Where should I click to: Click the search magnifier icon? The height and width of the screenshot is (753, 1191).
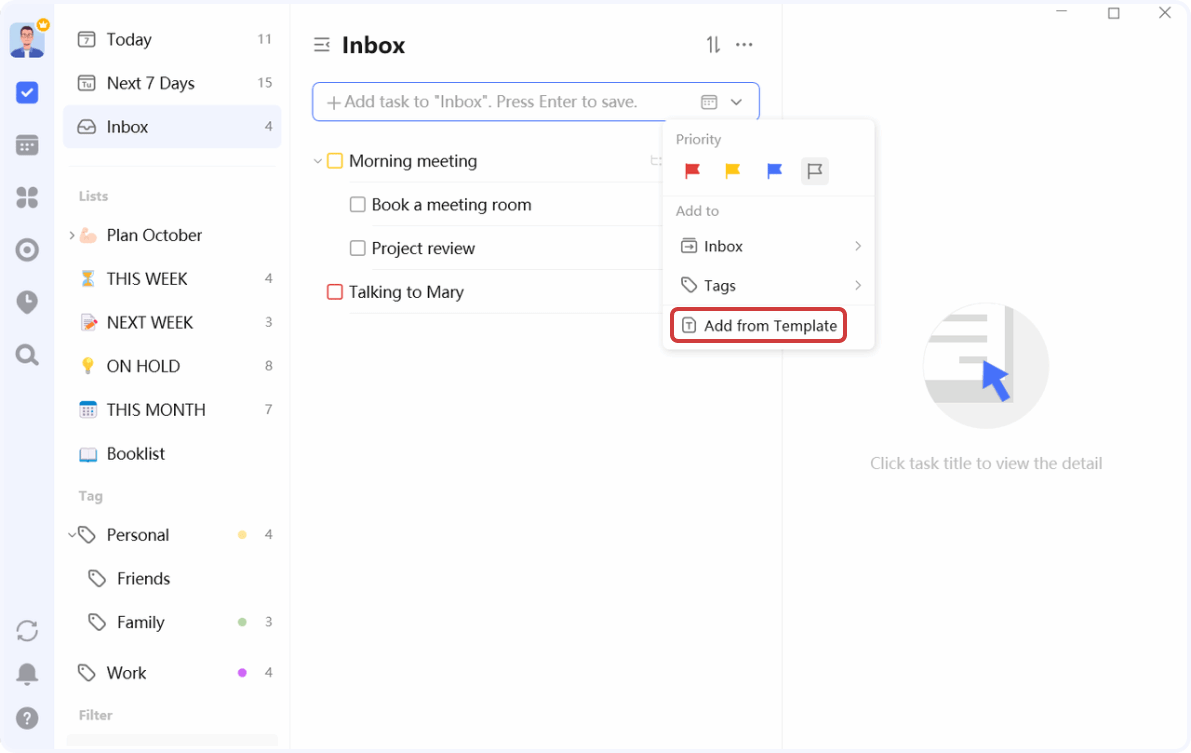coord(27,354)
